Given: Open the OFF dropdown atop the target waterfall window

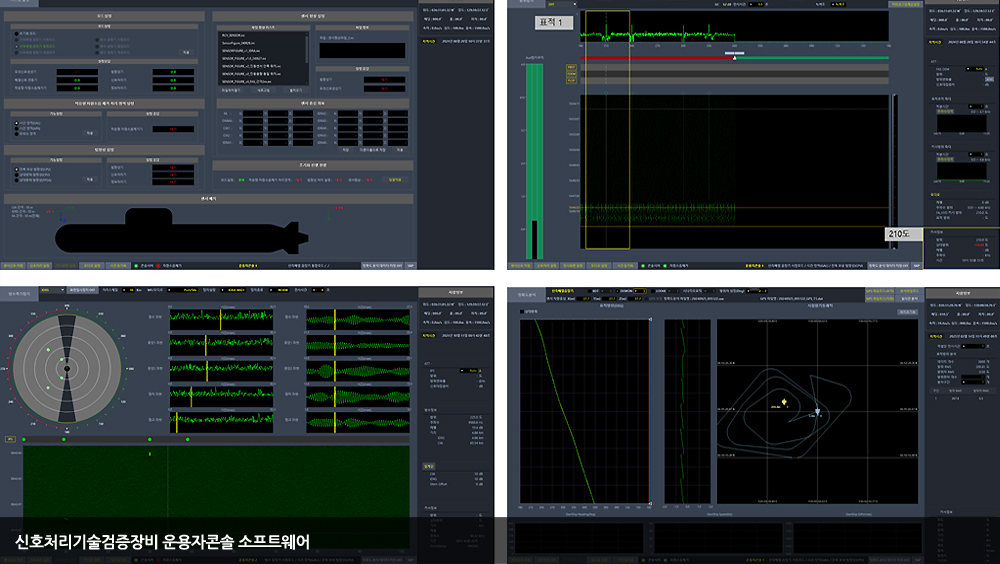Looking at the screenshot, I should [561, 4].
